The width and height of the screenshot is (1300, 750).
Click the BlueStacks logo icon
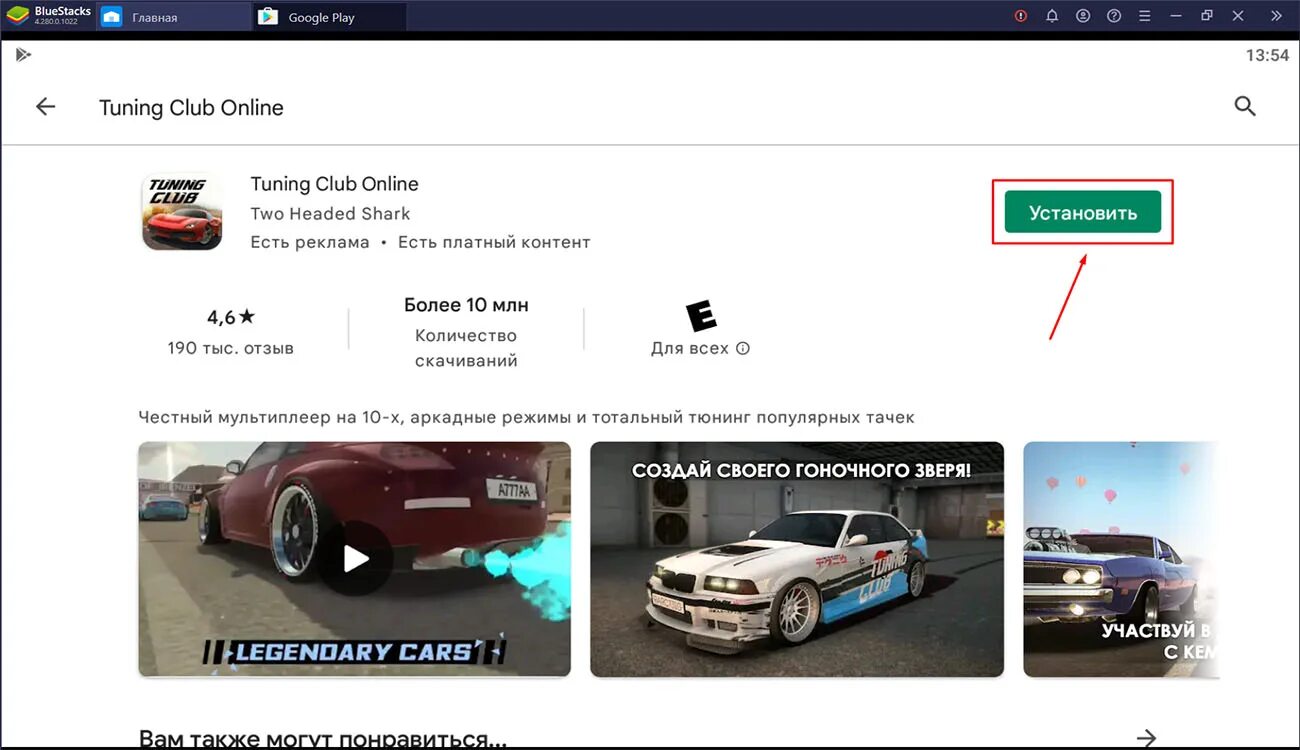(17, 16)
